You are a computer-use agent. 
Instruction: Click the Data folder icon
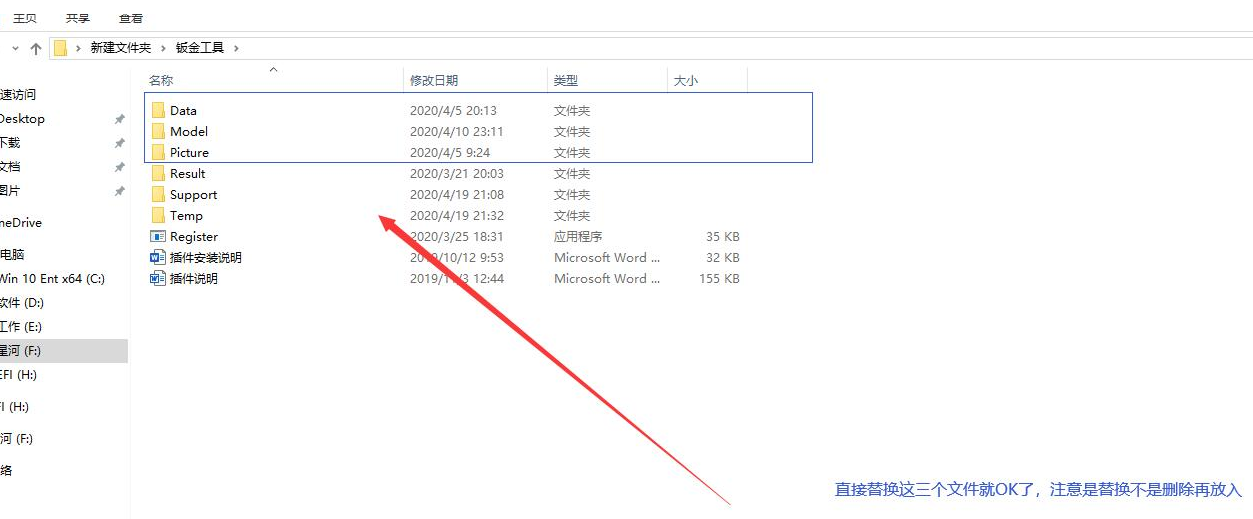(x=158, y=111)
